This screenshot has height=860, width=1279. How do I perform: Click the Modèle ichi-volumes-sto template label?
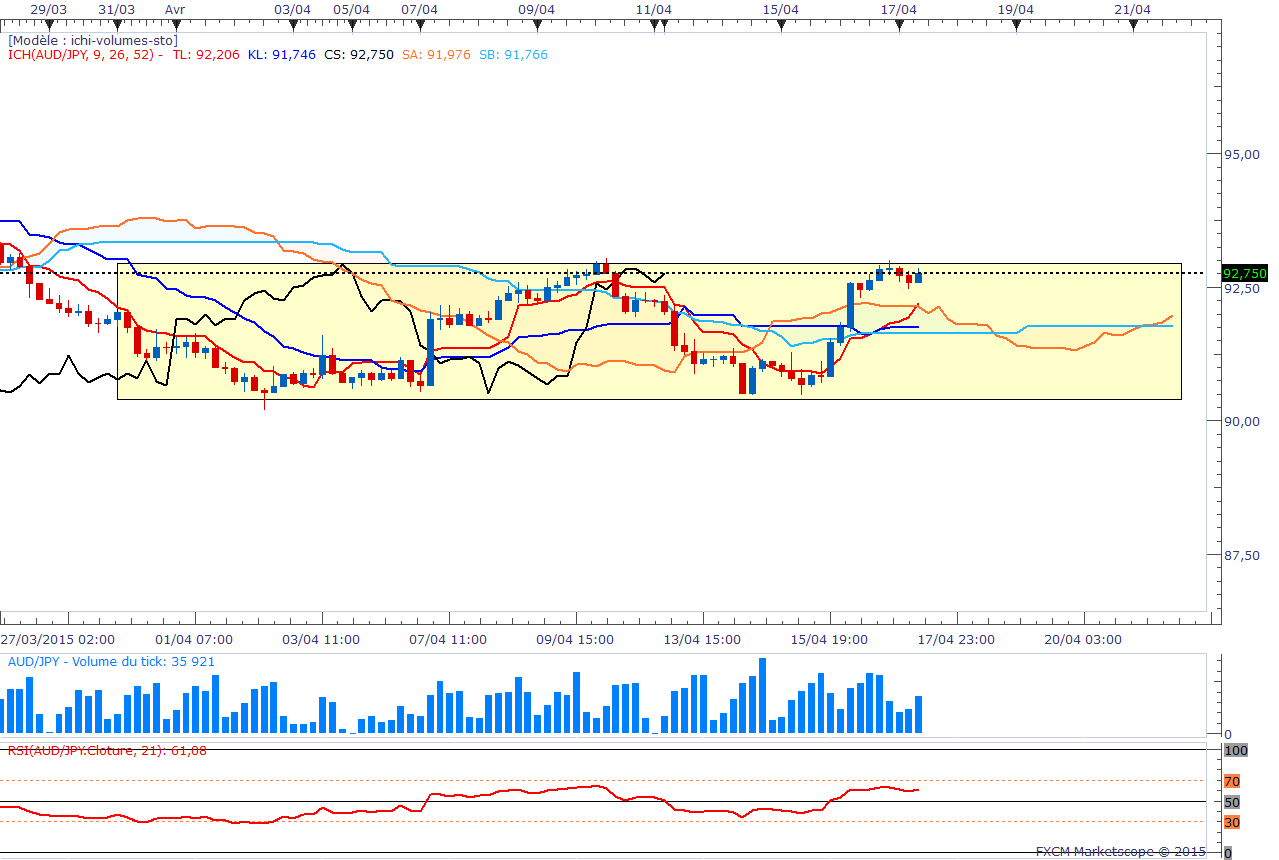(x=92, y=41)
